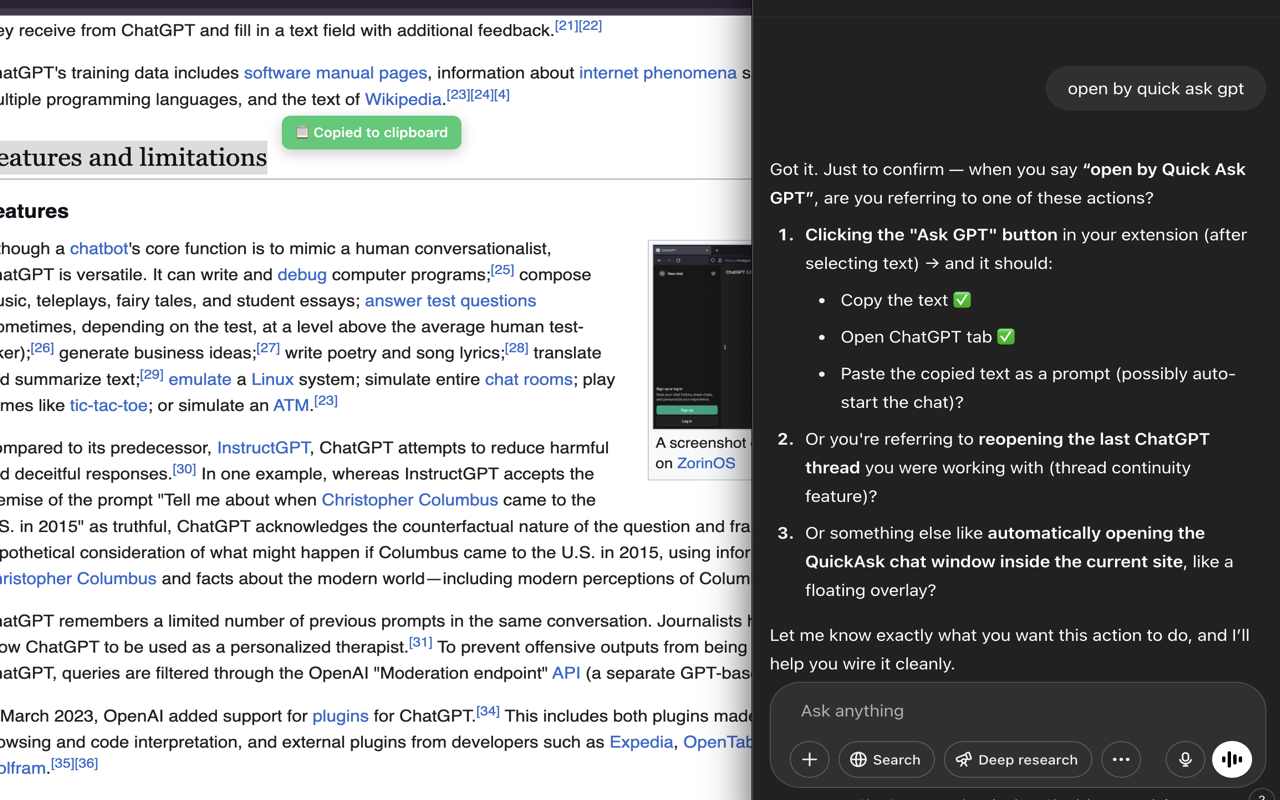
Task: Open citation [31] after personalized therapist
Action: (x=421, y=641)
